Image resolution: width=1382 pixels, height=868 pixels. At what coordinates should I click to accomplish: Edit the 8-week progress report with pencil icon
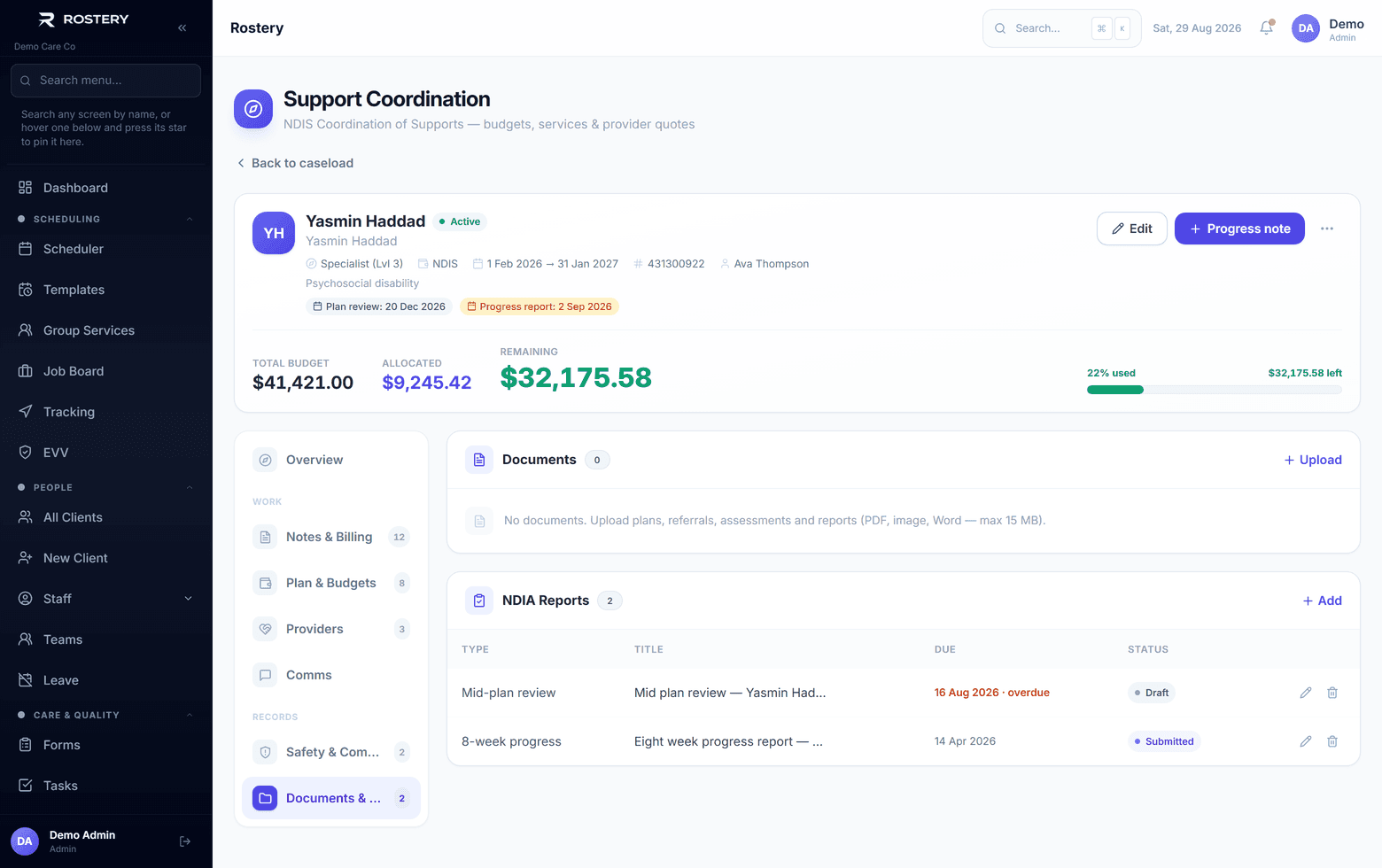tap(1306, 741)
